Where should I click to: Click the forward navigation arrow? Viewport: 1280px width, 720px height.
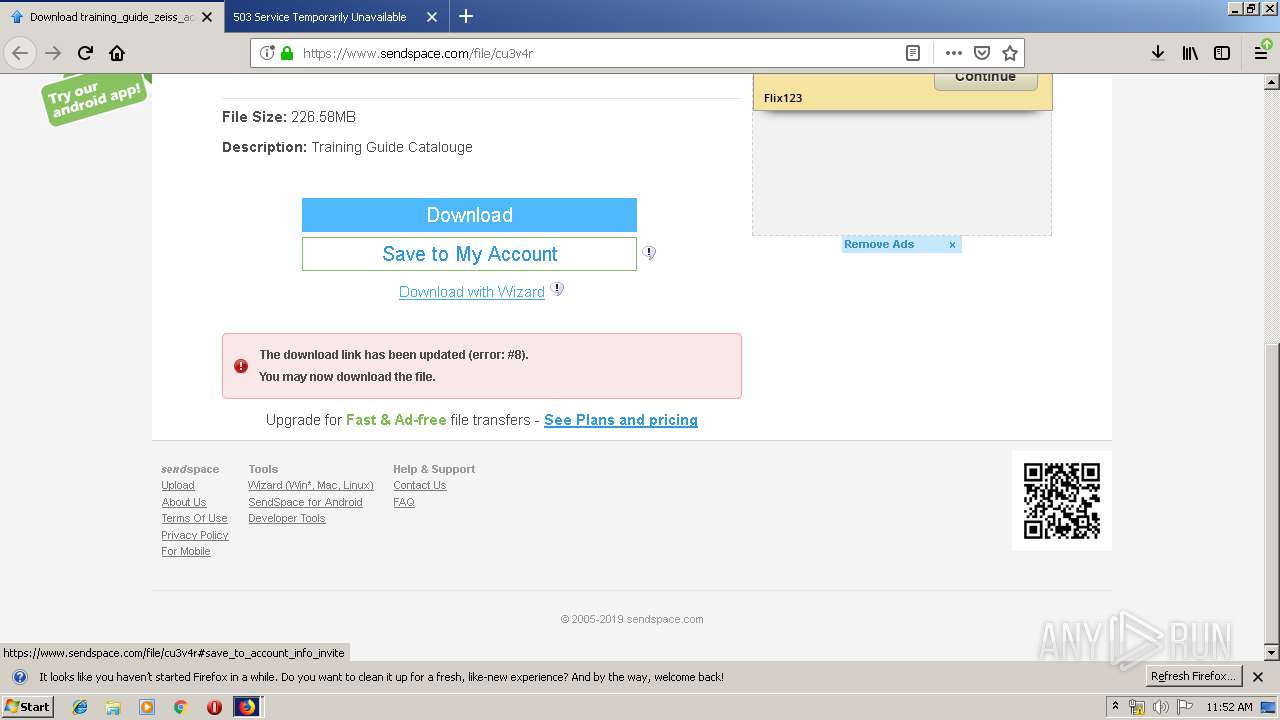[53, 53]
